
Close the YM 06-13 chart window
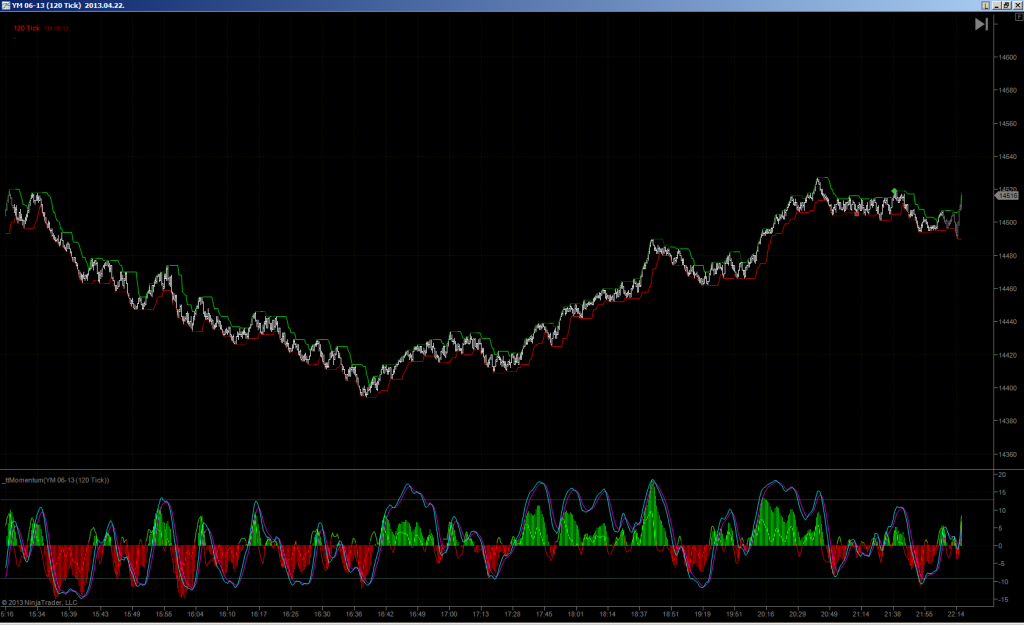1017,5
